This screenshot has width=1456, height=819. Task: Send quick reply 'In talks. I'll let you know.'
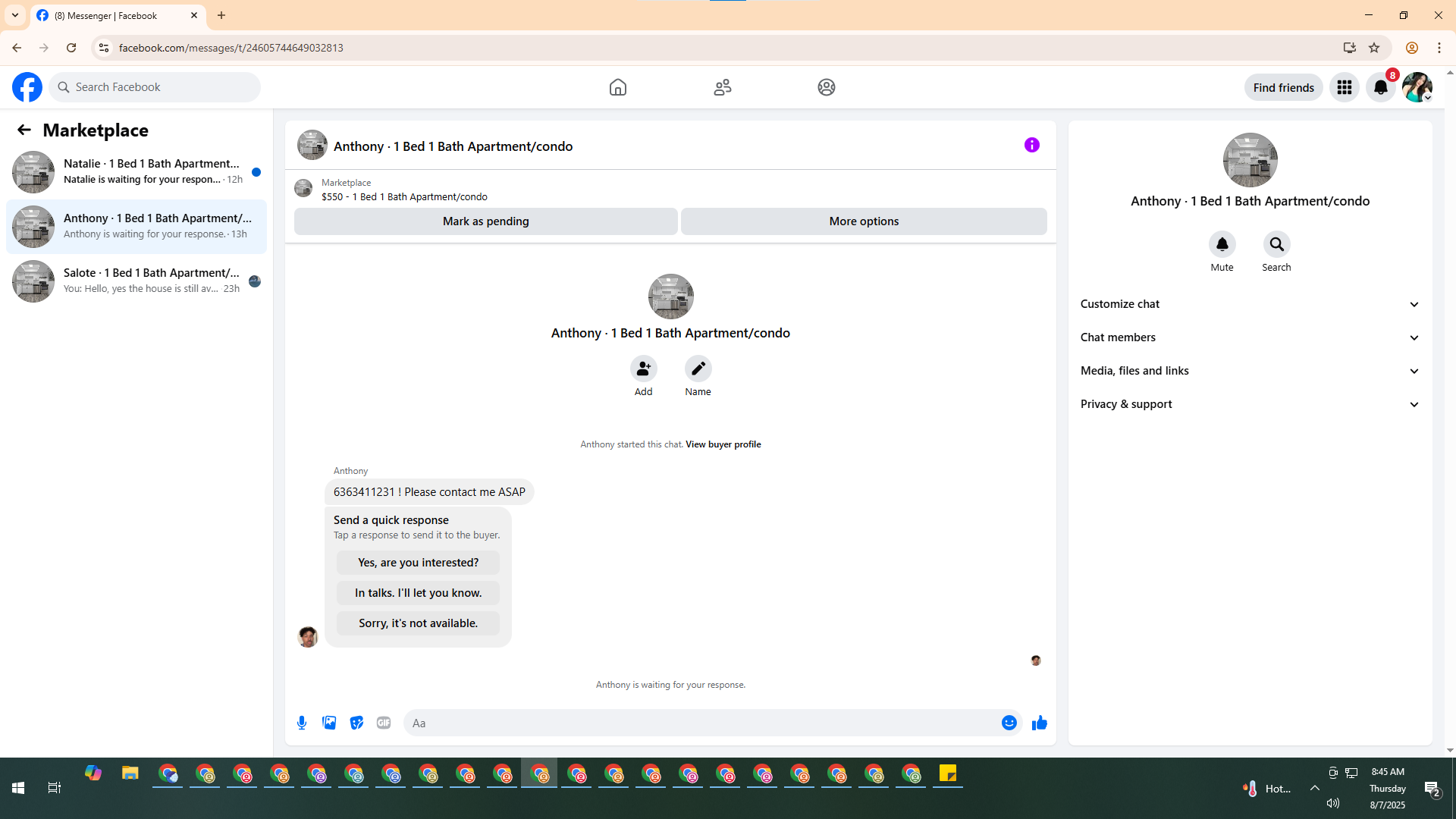click(x=419, y=593)
